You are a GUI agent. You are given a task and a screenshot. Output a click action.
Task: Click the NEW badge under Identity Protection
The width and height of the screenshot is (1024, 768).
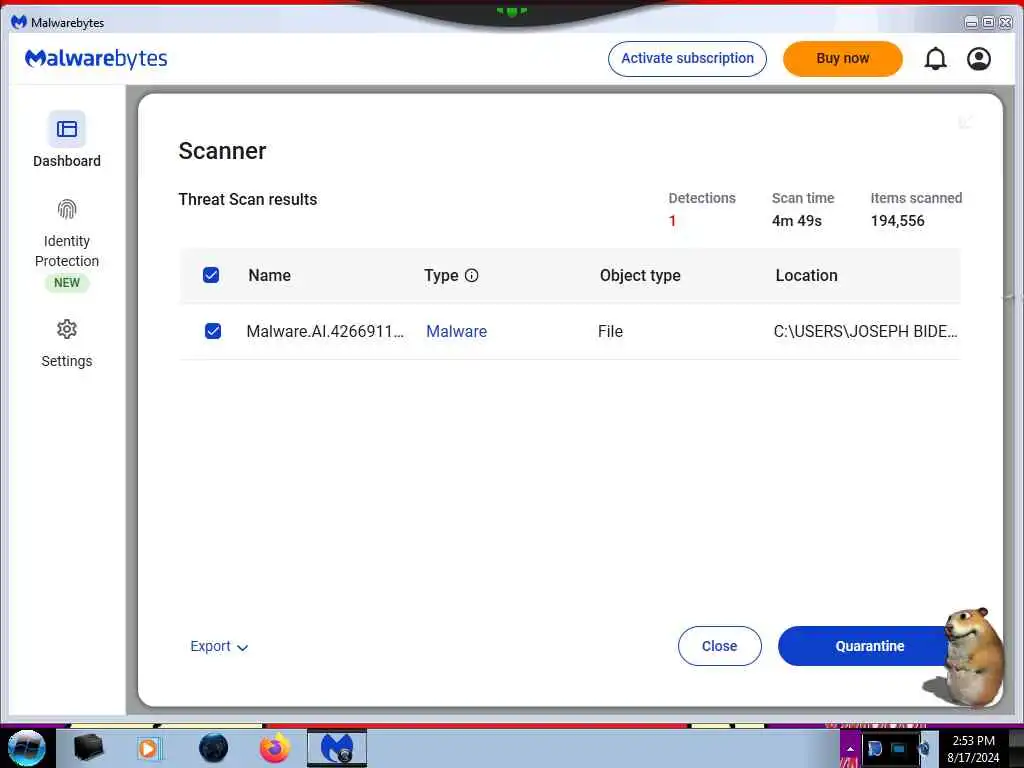[67, 283]
